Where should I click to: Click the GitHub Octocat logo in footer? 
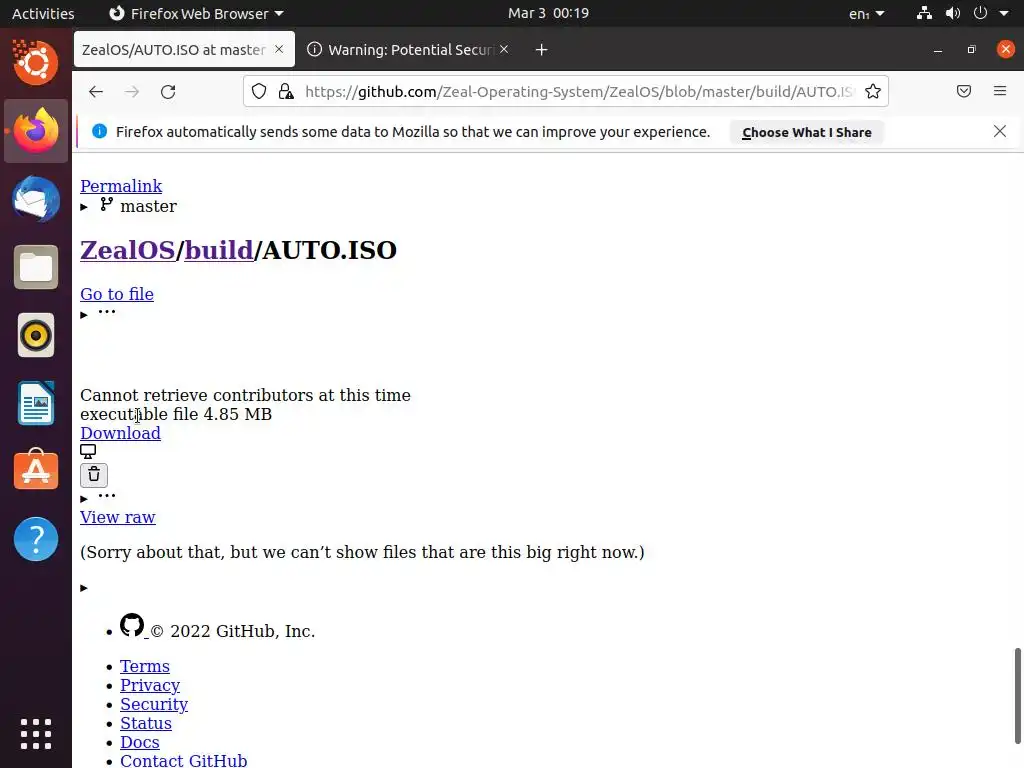pyautogui.click(x=132, y=625)
